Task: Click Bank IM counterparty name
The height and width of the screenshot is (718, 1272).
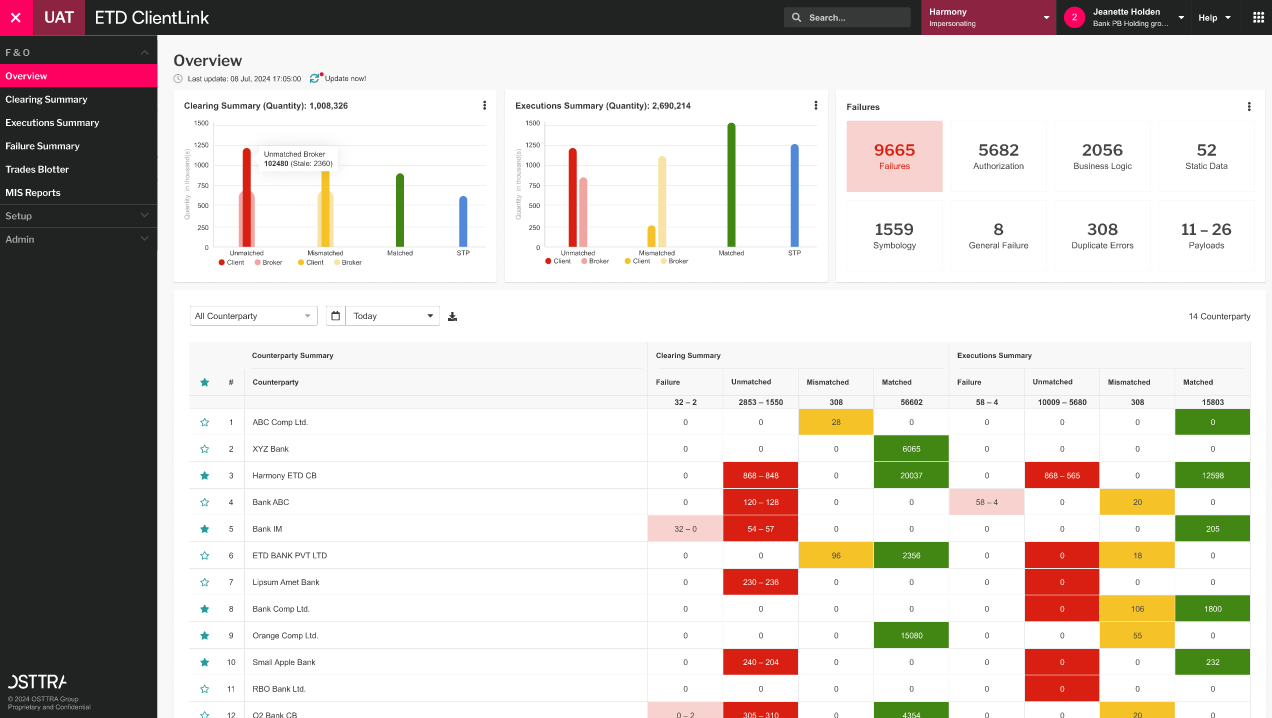Action: [x=267, y=529]
